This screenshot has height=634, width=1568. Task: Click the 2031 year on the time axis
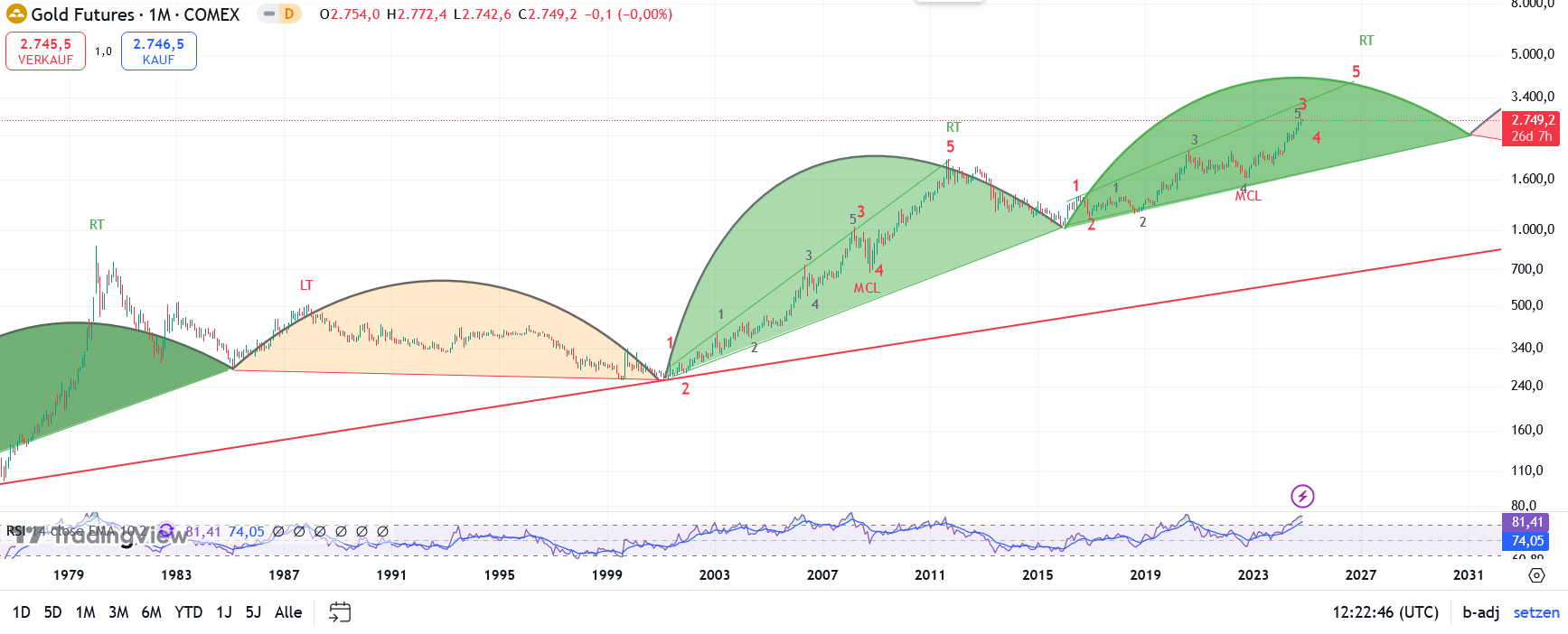coord(1469,575)
